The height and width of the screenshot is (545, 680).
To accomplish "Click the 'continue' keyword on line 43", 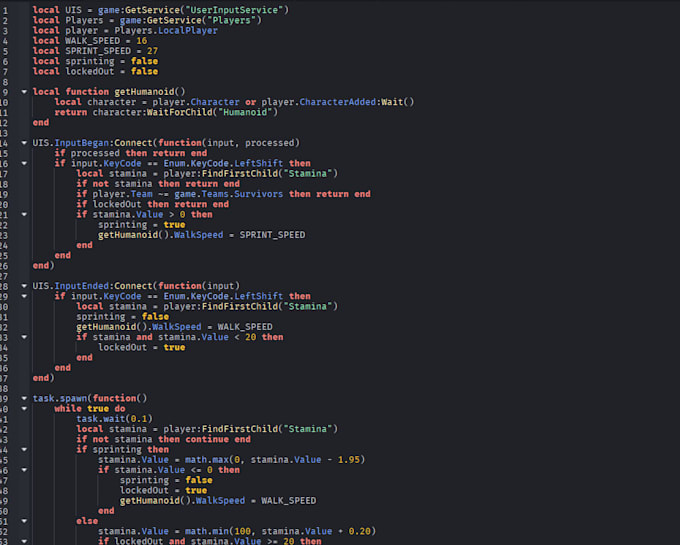I will click(207, 439).
